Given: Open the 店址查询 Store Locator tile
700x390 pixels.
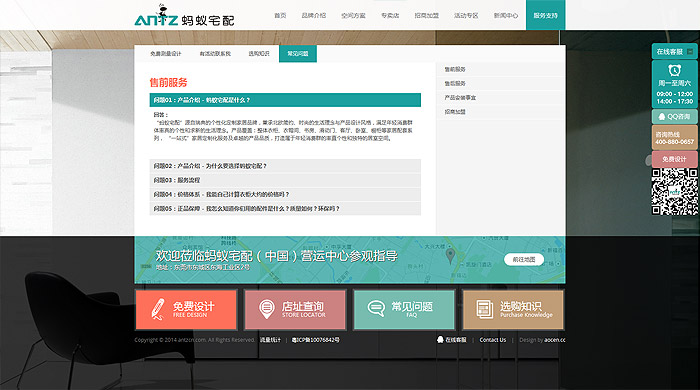Looking at the screenshot, I should pos(295,310).
